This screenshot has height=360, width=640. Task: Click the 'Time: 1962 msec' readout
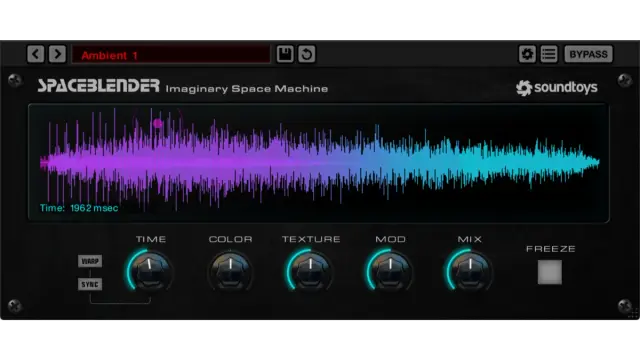click(79, 208)
